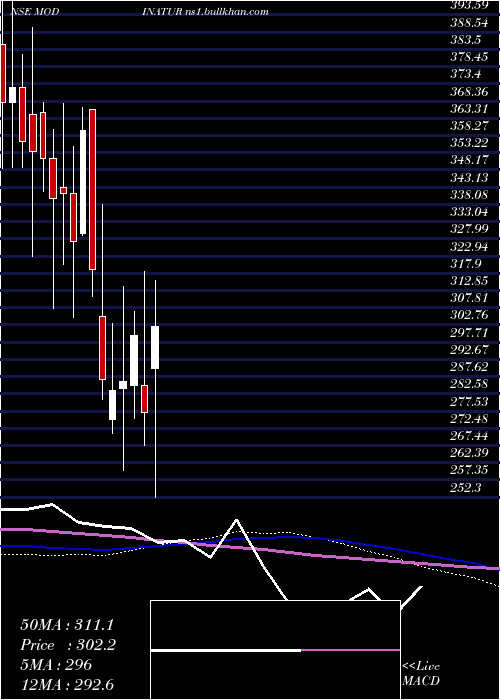This screenshot has height=700, width=500.
Task: Click the 393.59 price axis label
Action: 470,5
